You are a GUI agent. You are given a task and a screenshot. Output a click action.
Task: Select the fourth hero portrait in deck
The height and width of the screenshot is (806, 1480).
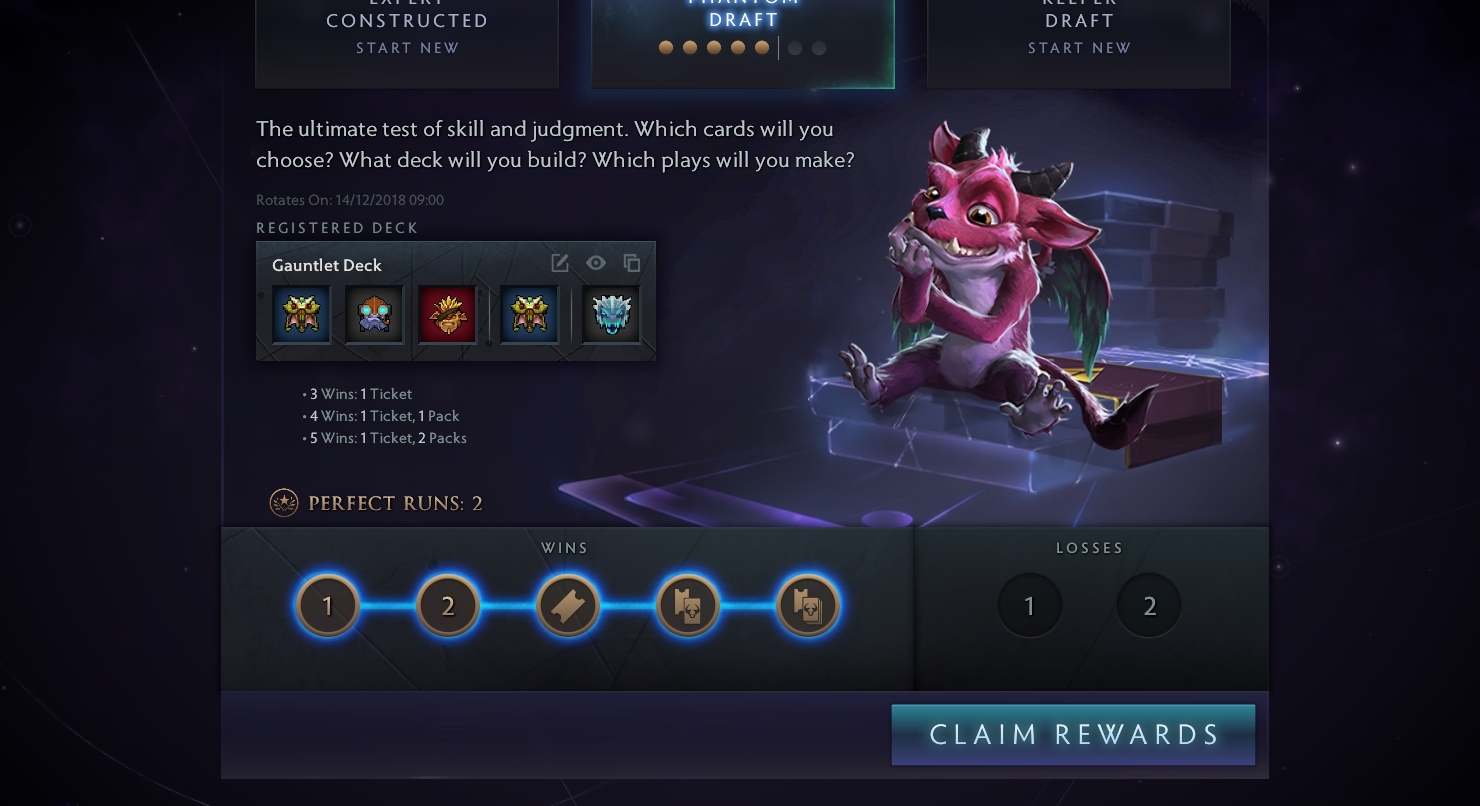tap(529, 314)
